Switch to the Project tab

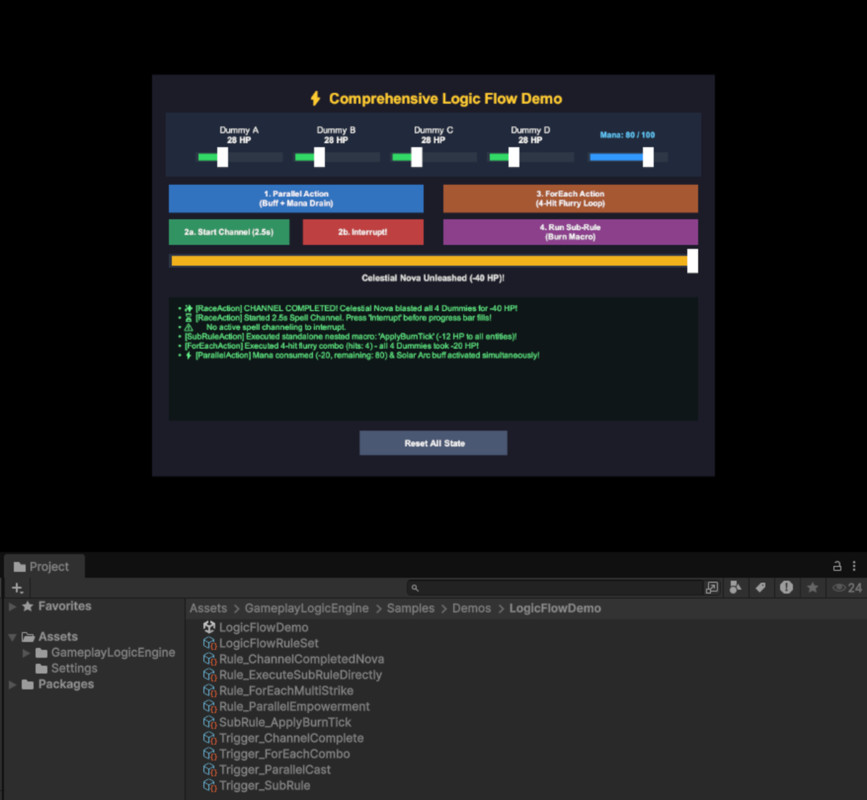tap(44, 567)
